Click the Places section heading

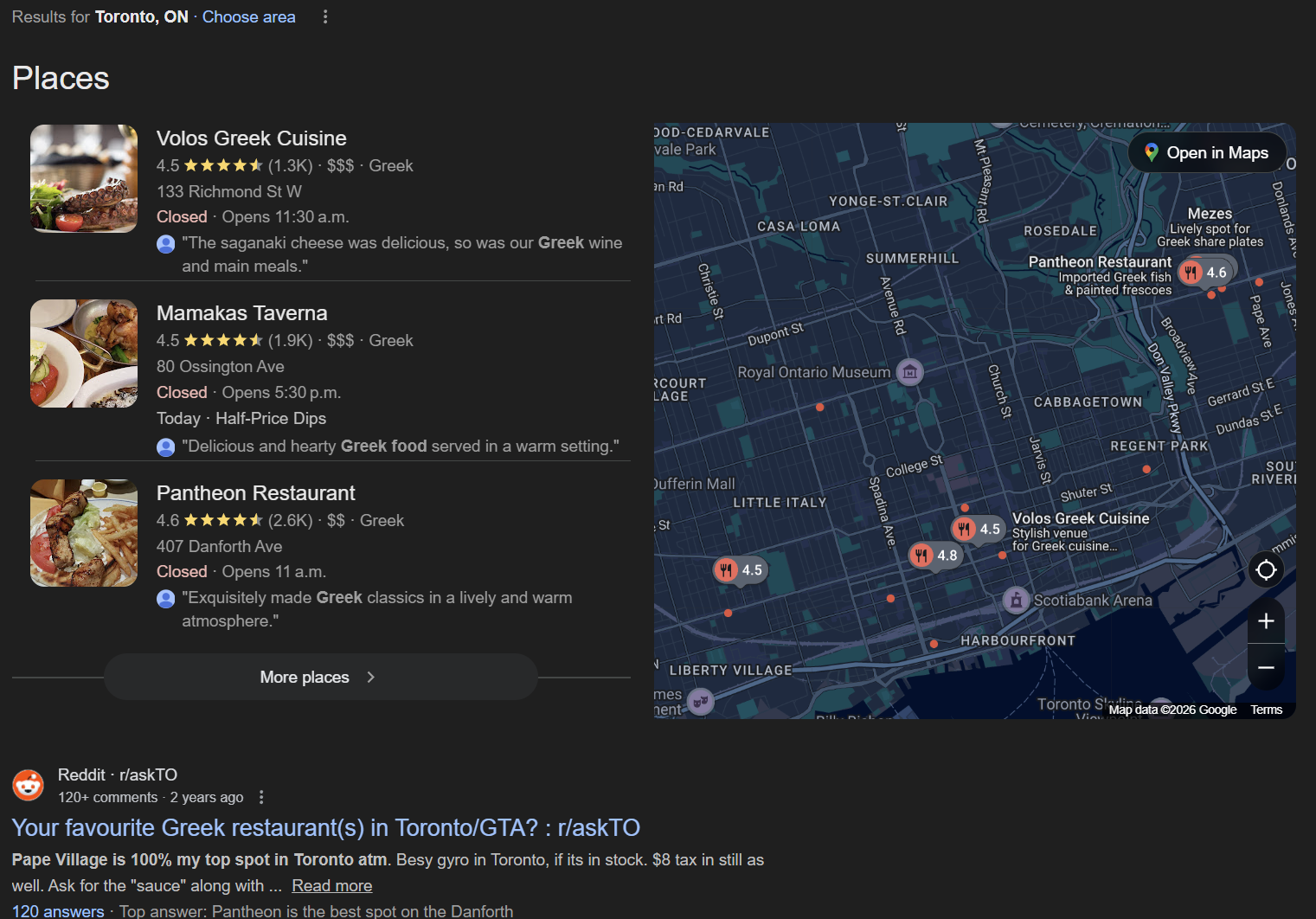tap(61, 78)
